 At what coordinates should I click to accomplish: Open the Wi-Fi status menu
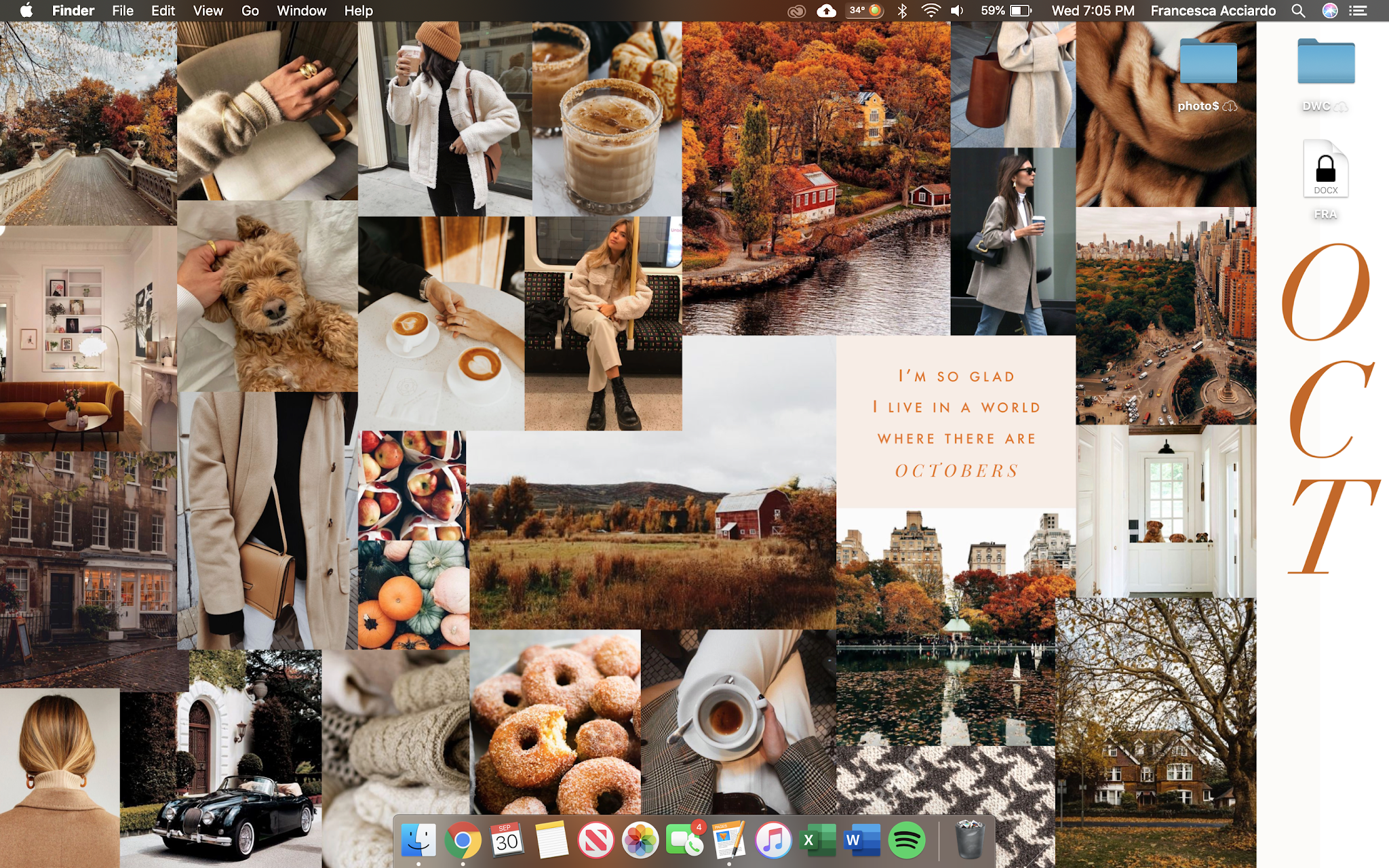click(931, 11)
